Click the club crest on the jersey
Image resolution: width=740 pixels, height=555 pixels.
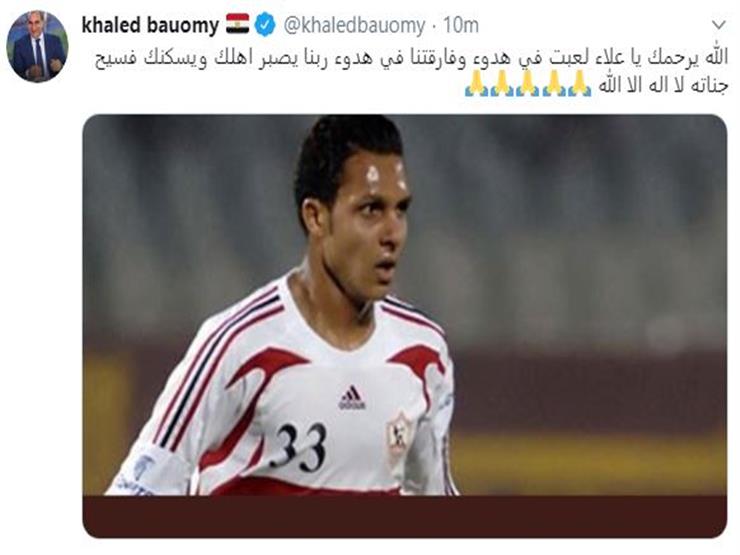[399, 436]
